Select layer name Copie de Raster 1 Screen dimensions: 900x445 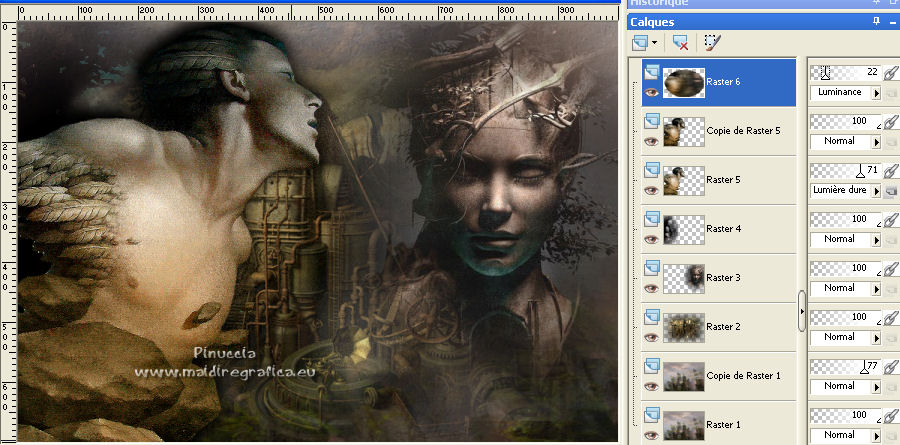pyautogui.click(x=743, y=376)
